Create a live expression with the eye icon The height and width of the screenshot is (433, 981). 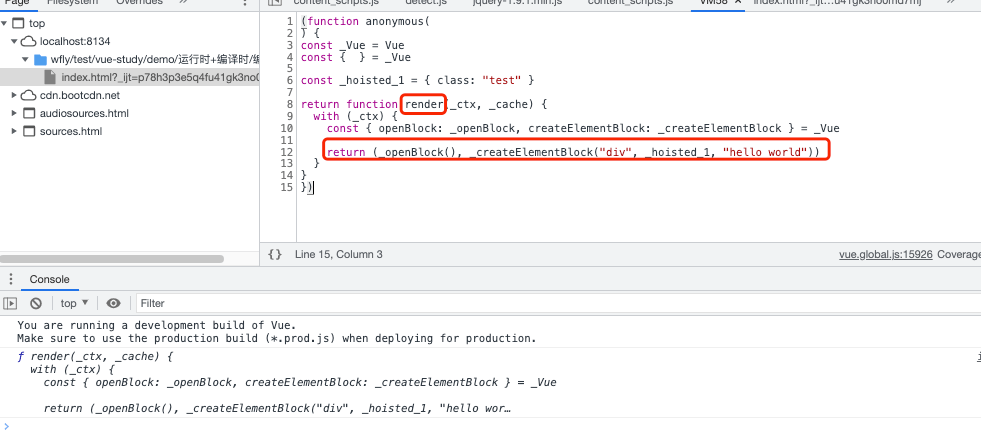pyautogui.click(x=113, y=303)
